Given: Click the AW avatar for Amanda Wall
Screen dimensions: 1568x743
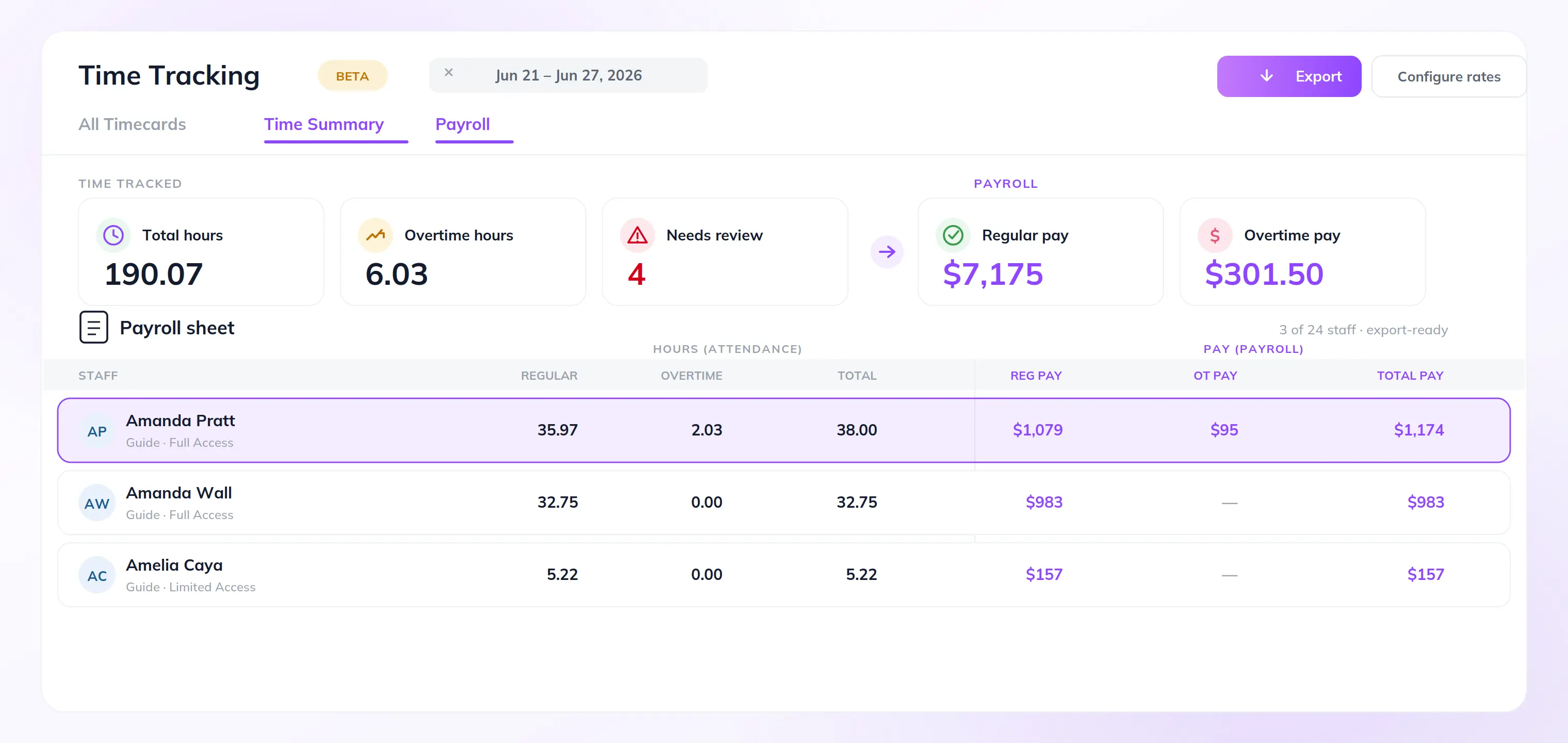Looking at the screenshot, I should tap(97, 503).
